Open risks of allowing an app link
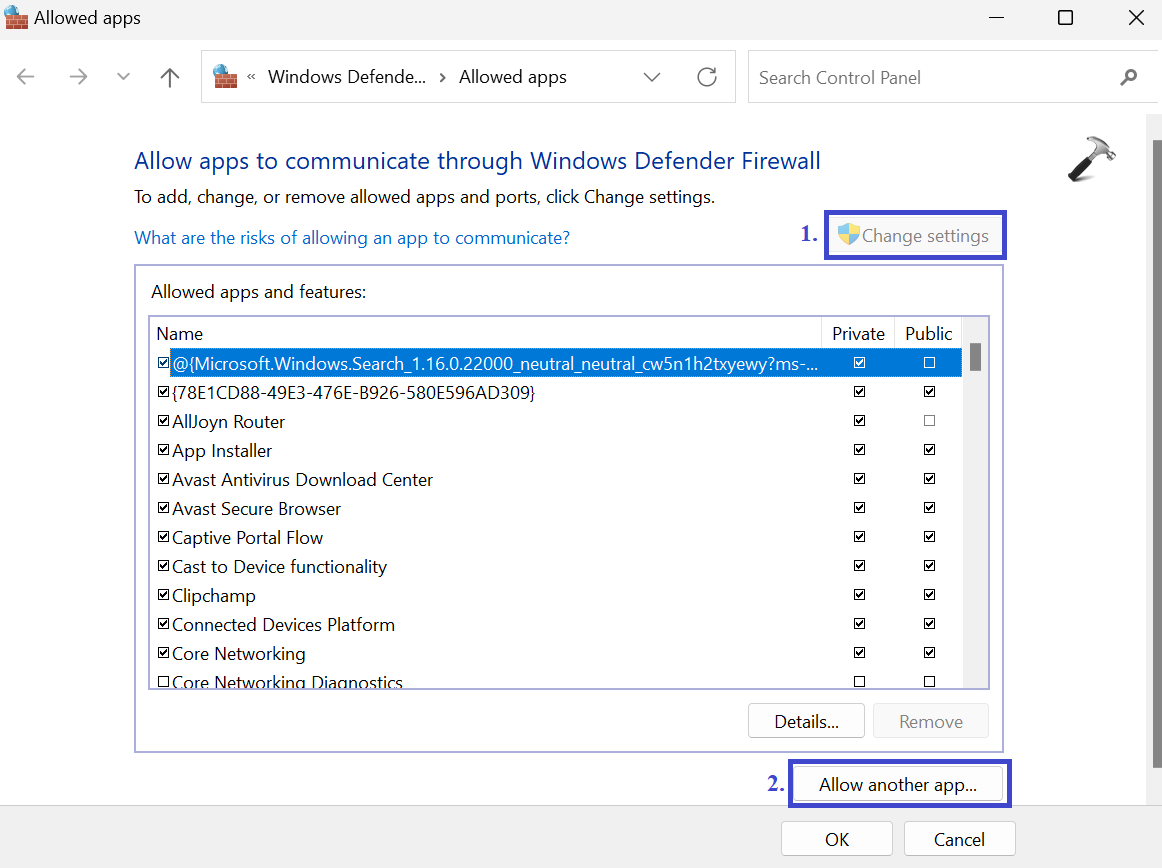This screenshot has width=1162, height=868. [352, 237]
